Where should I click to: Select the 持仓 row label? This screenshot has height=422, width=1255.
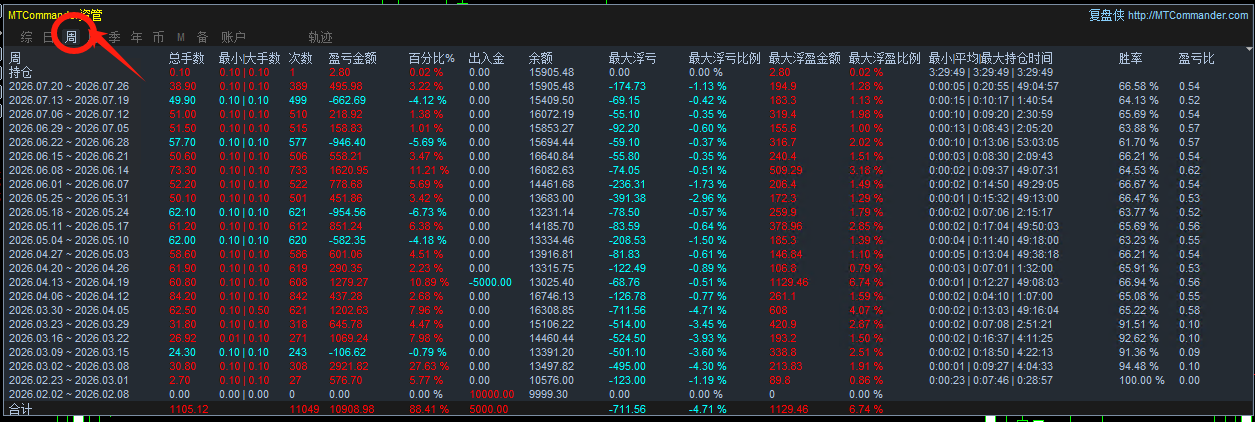point(20,72)
